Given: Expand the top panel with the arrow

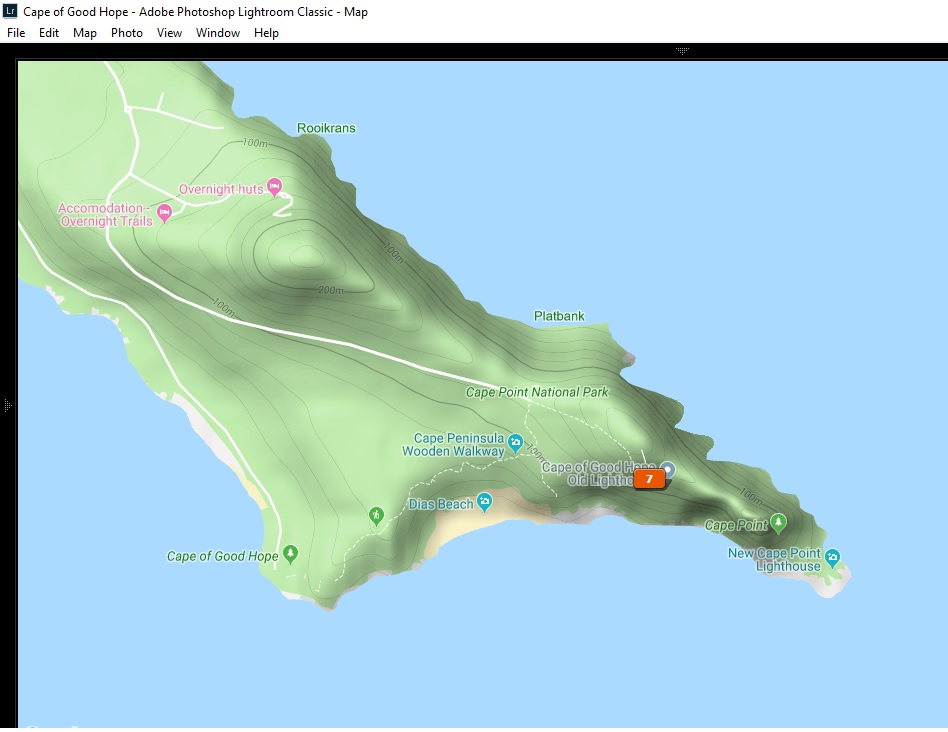Looking at the screenshot, I should click(x=682, y=51).
